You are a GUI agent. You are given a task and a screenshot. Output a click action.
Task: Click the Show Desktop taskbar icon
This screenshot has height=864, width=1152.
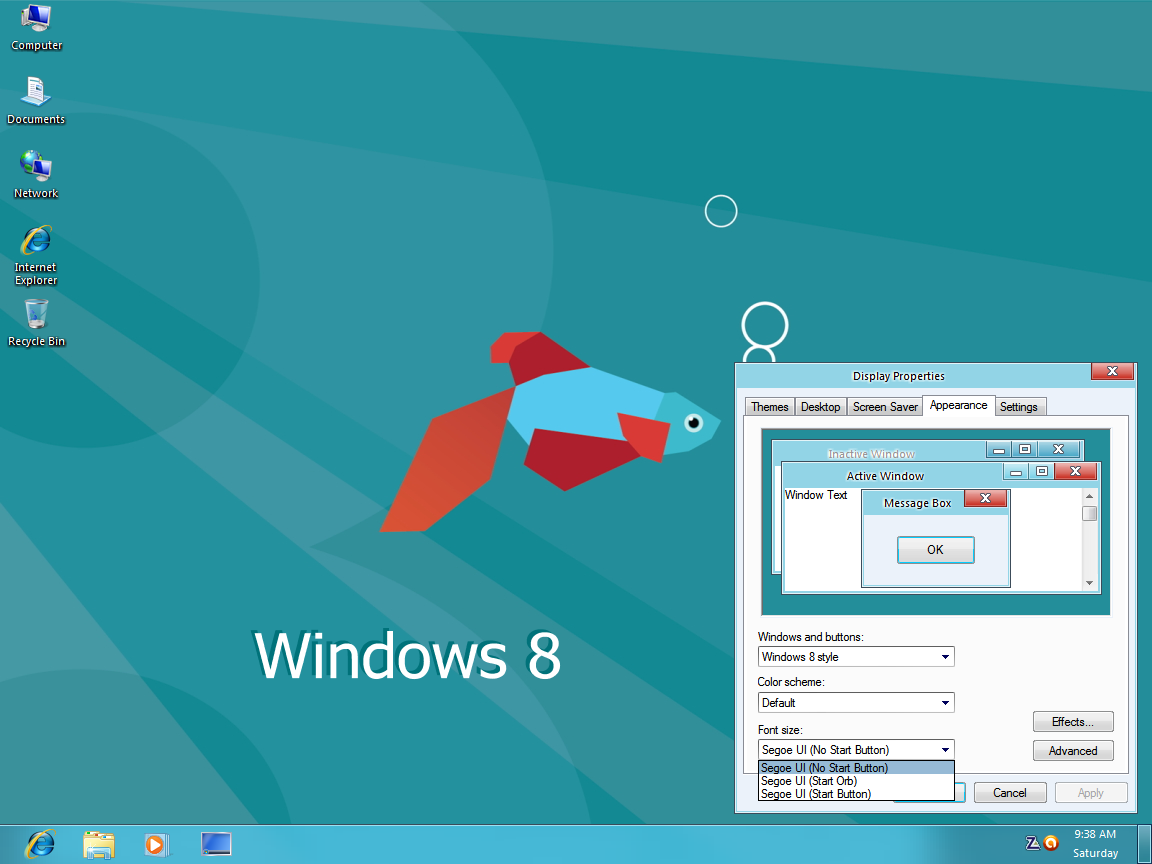pos(216,844)
